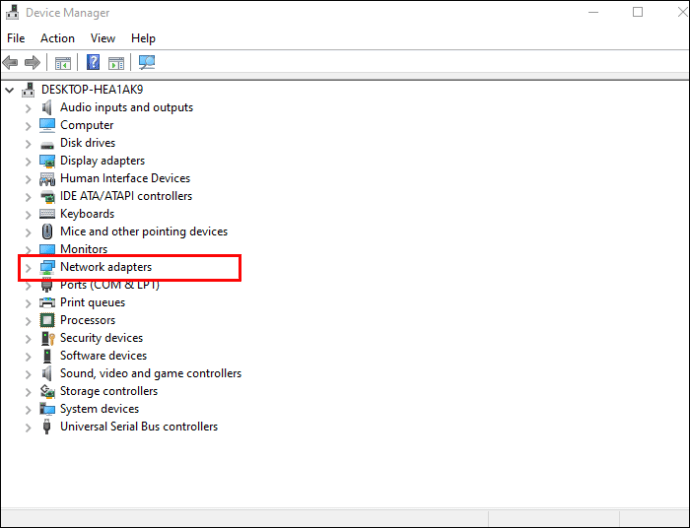Expand the Disk drives chevron
Screen dimensions: 690x528
click(28, 144)
